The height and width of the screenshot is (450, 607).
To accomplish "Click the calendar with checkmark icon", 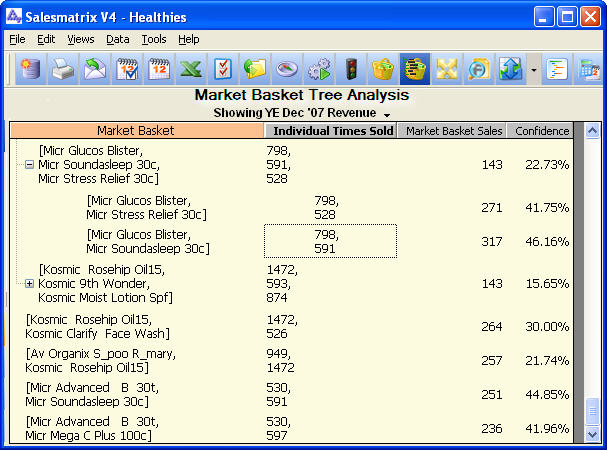I will (127, 69).
